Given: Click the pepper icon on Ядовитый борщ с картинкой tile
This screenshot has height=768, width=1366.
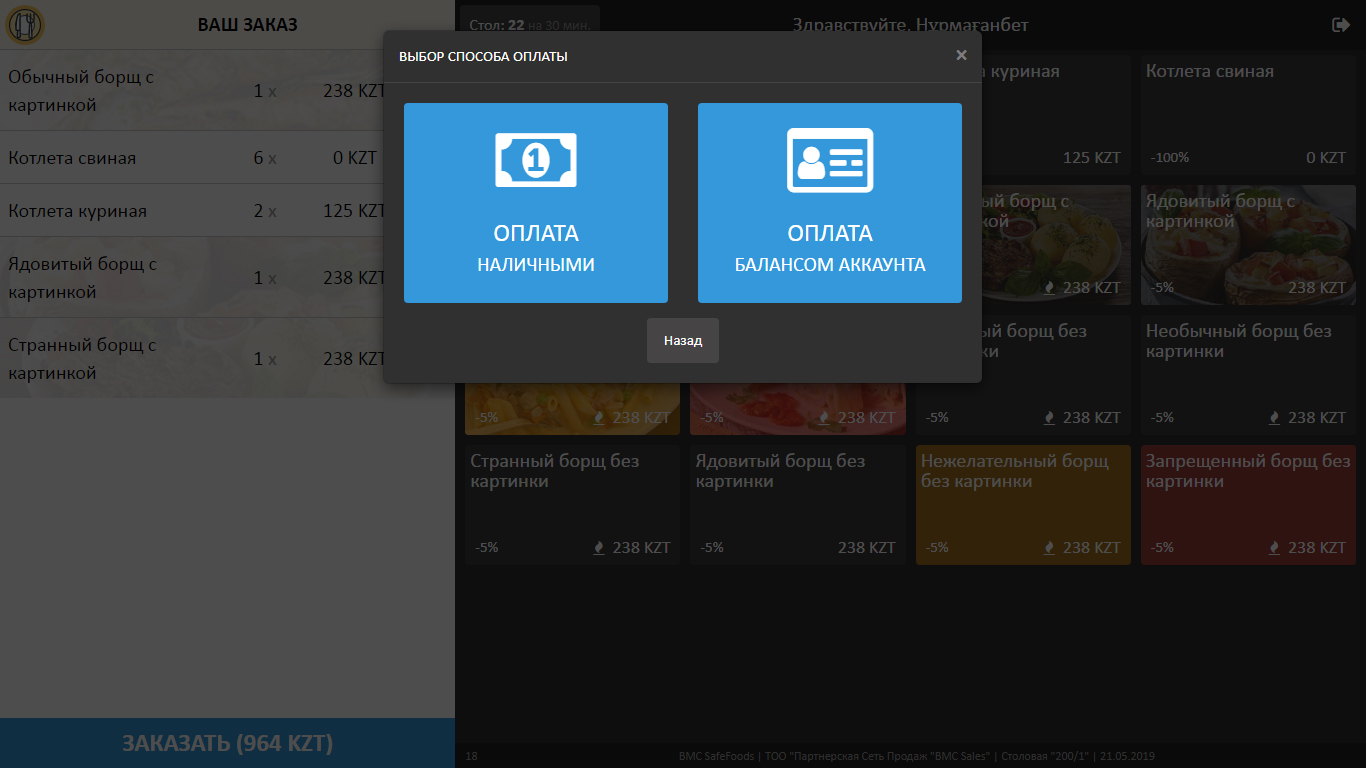Looking at the screenshot, I should coord(1049,287).
